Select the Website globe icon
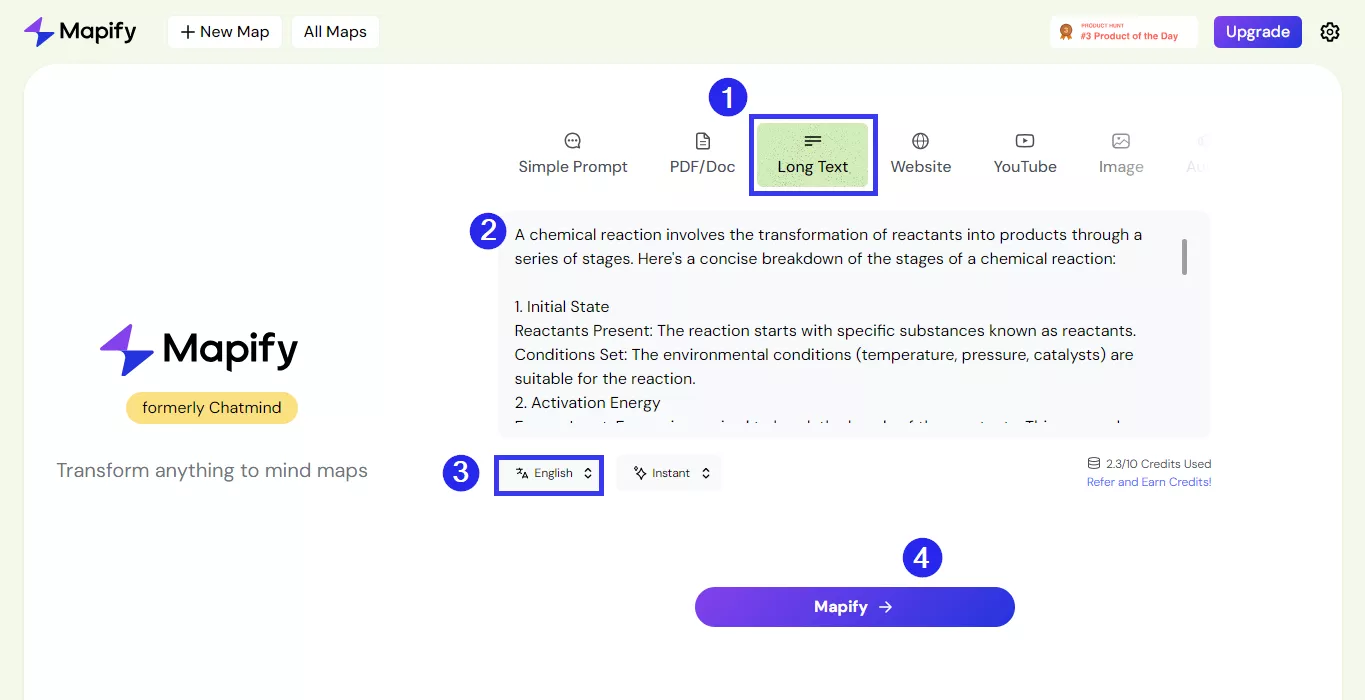 pos(920,139)
